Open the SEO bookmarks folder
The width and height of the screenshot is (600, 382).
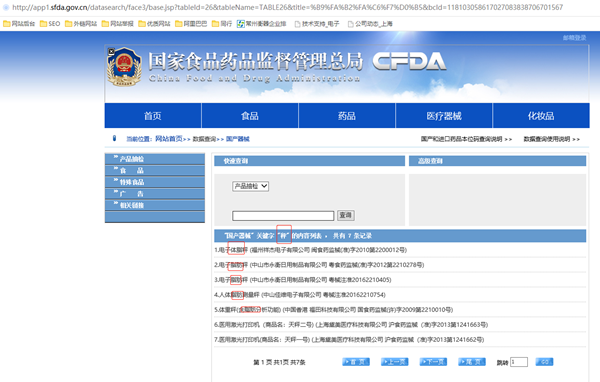[50, 24]
